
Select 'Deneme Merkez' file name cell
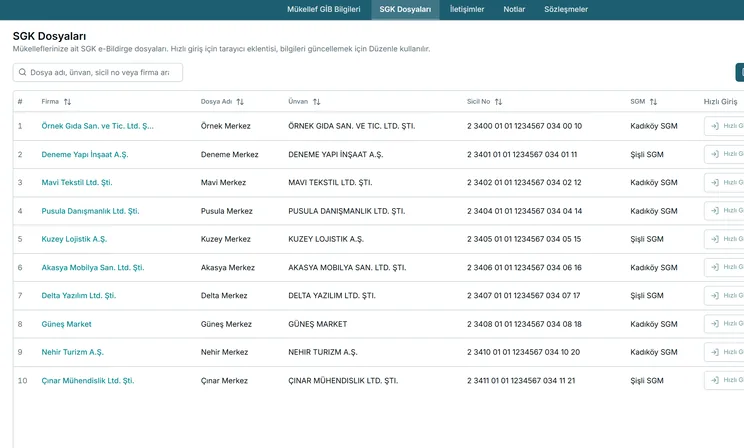pyautogui.click(x=229, y=154)
